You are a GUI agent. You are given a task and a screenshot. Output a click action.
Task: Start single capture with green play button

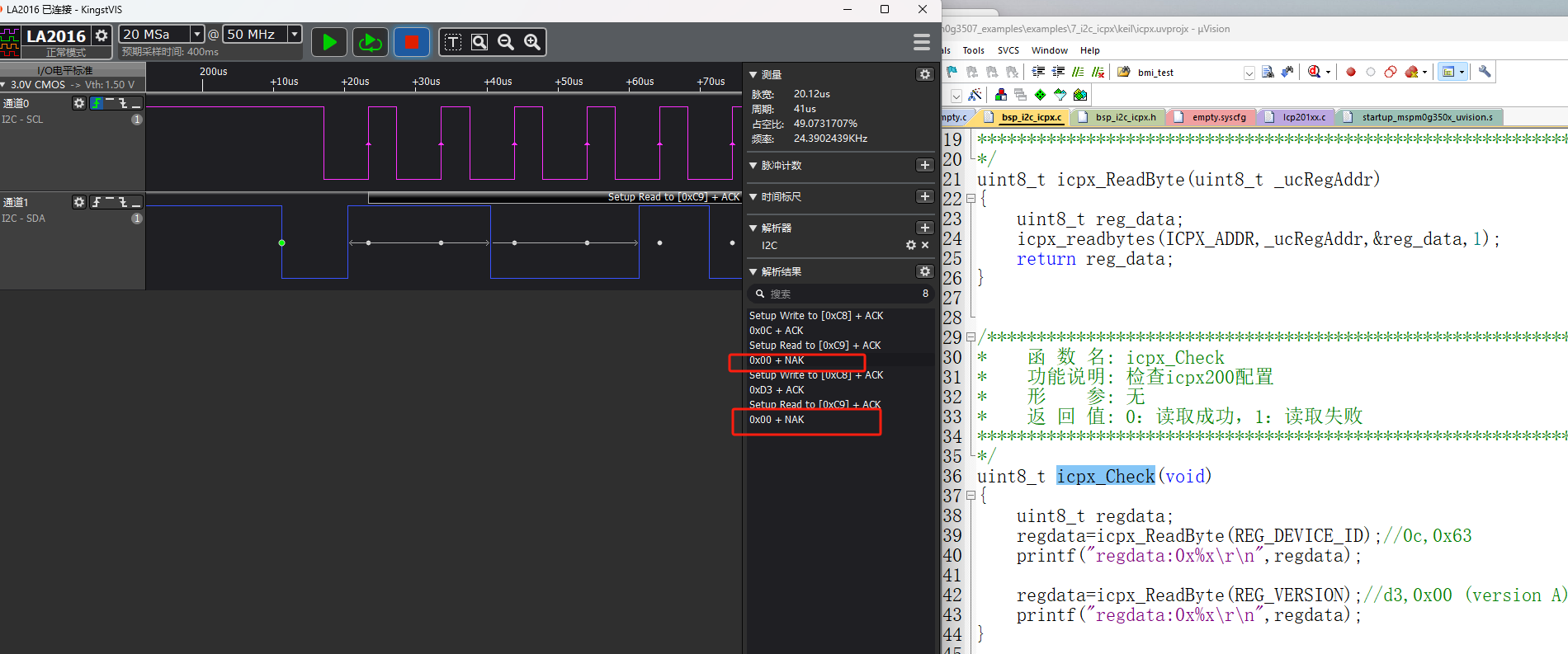[329, 42]
